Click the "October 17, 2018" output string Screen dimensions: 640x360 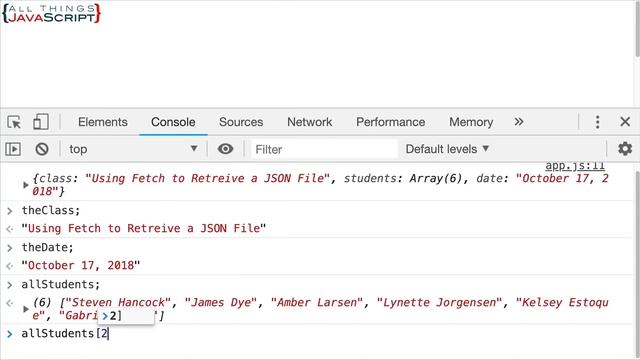pyautogui.click(x=80, y=265)
